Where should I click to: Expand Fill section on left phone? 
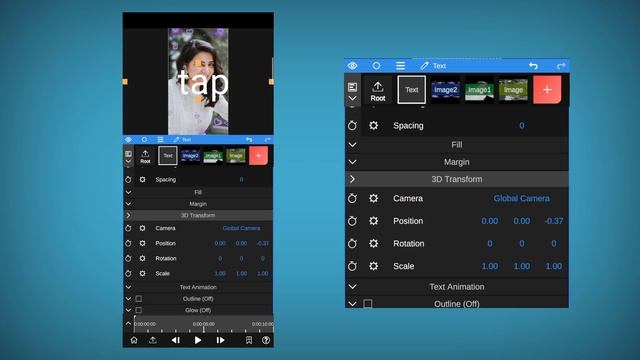198,192
